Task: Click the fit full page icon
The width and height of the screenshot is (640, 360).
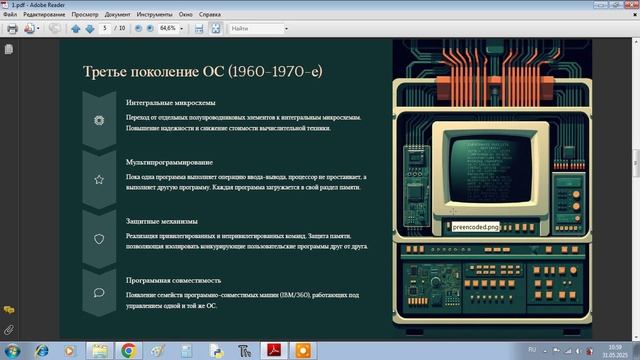Action: pos(216,28)
